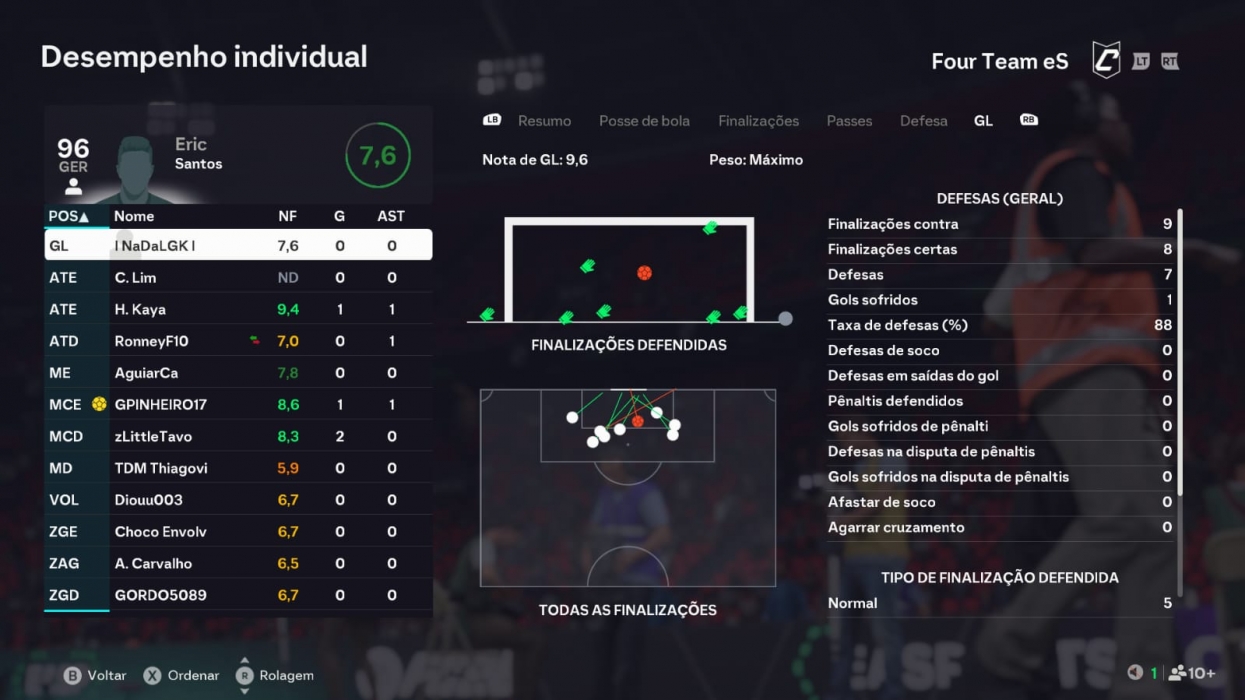Click the LB shoulder icon beside Resumo
1245x700 pixels.
coord(492,119)
